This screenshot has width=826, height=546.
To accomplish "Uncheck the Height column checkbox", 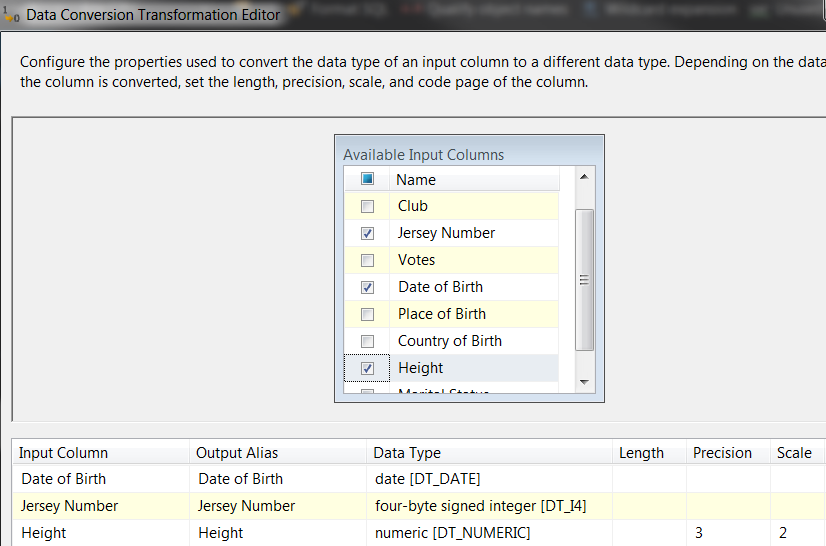I will coord(367,368).
